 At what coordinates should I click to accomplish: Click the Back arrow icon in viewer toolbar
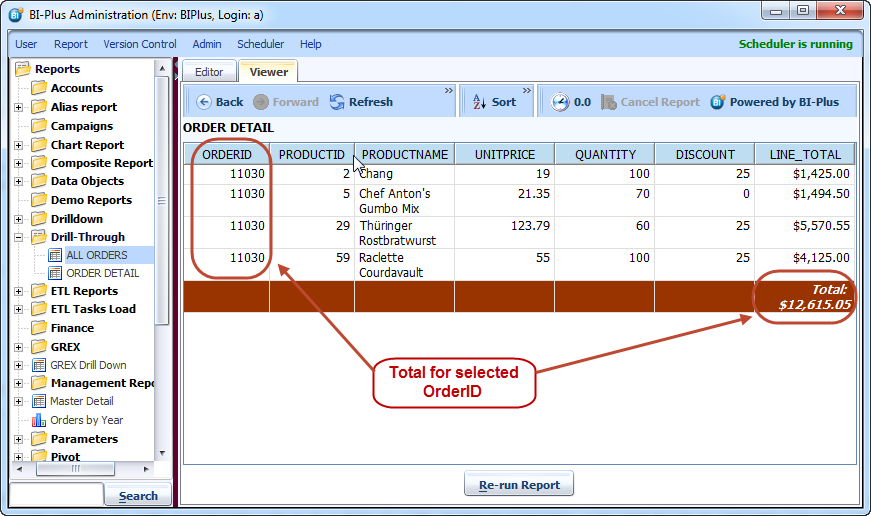click(x=203, y=102)
